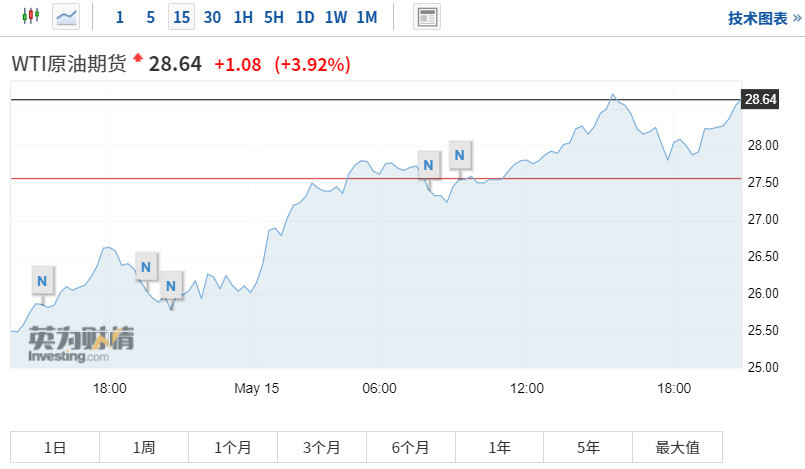Select the 1 minute interval
Image resolution: width=805 pixels, height=469 pixels.
(x=120, y=17)
